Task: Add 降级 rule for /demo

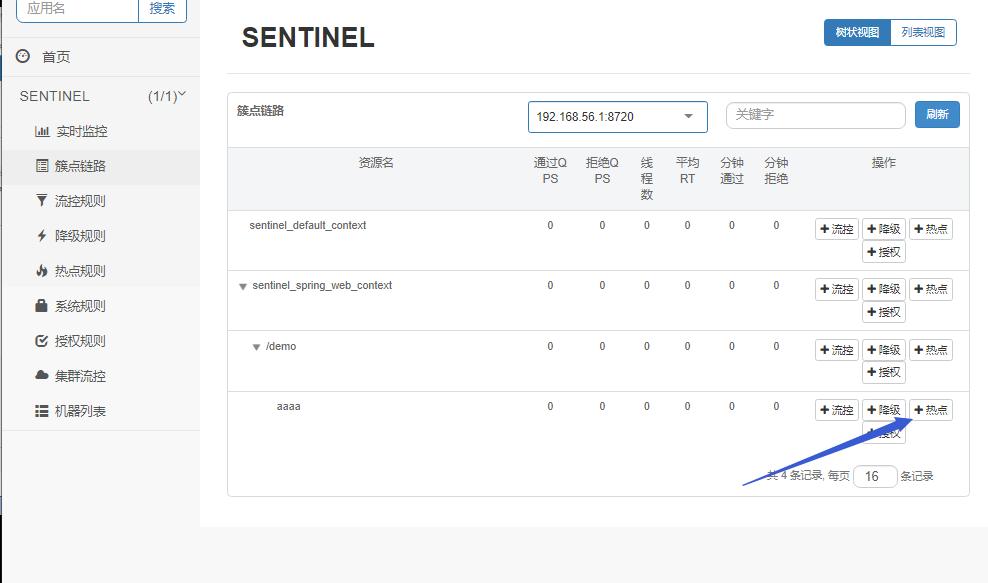Action: tap(884, 350)
